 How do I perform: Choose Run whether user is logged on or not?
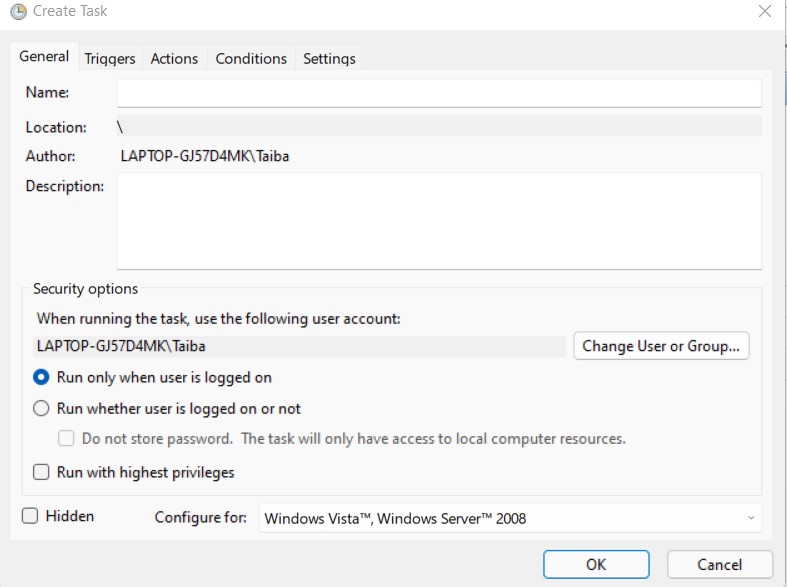pos(42,409)
